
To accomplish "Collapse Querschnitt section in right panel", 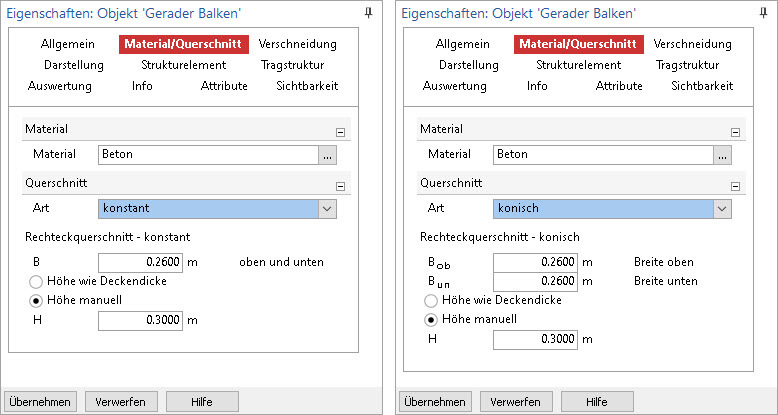I will click(735, 187).
